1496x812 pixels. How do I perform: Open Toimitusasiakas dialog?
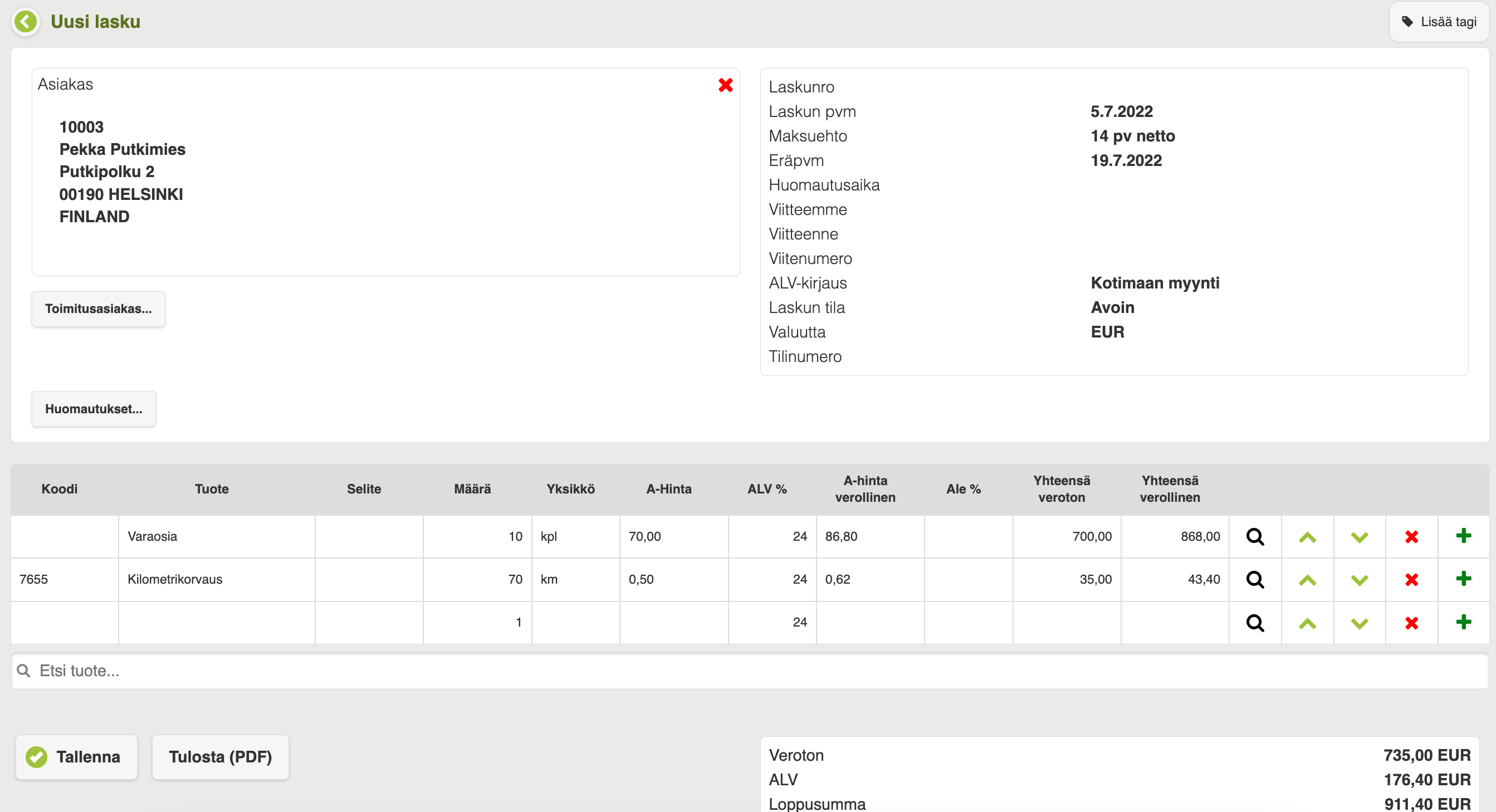(99, 309)
